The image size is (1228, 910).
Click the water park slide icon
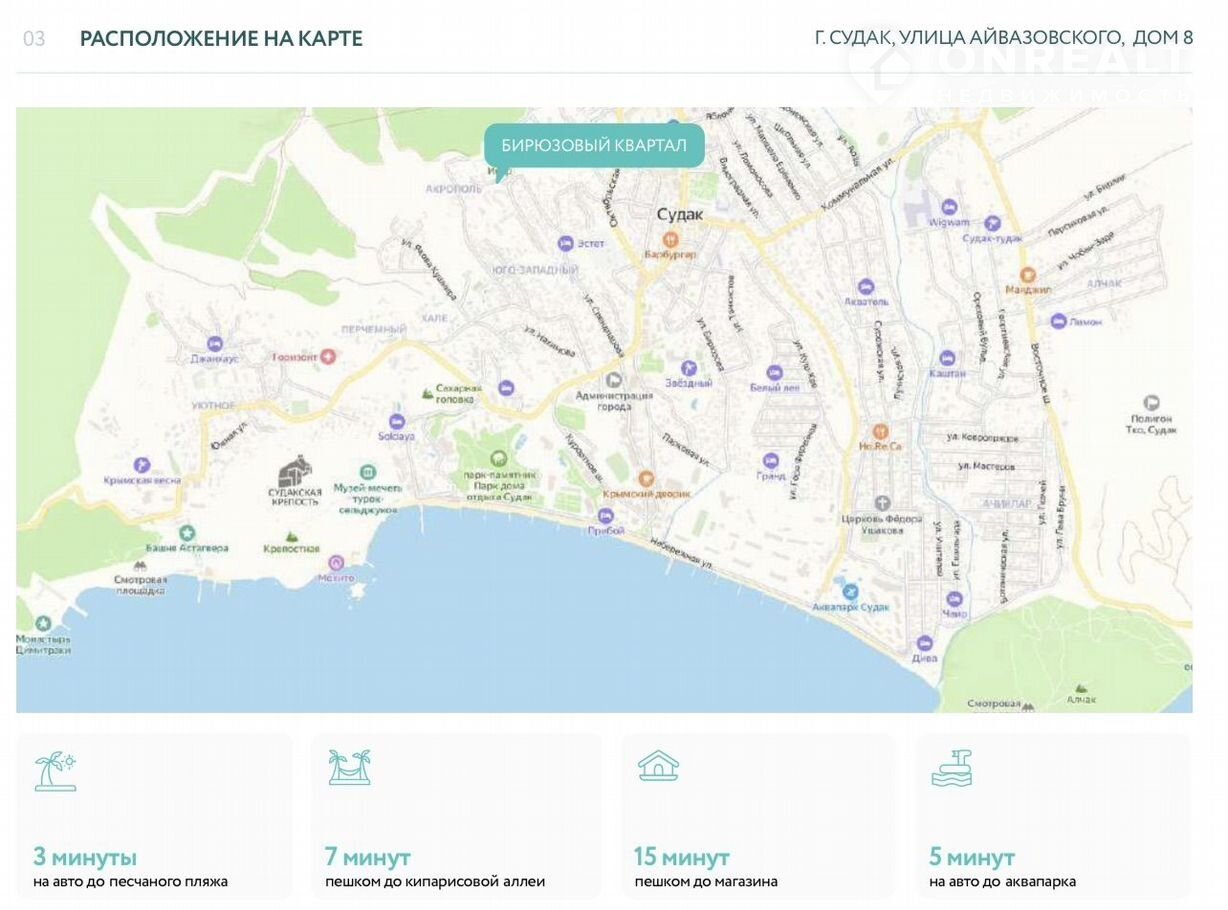pyautogui.click(x=951, y=767)
